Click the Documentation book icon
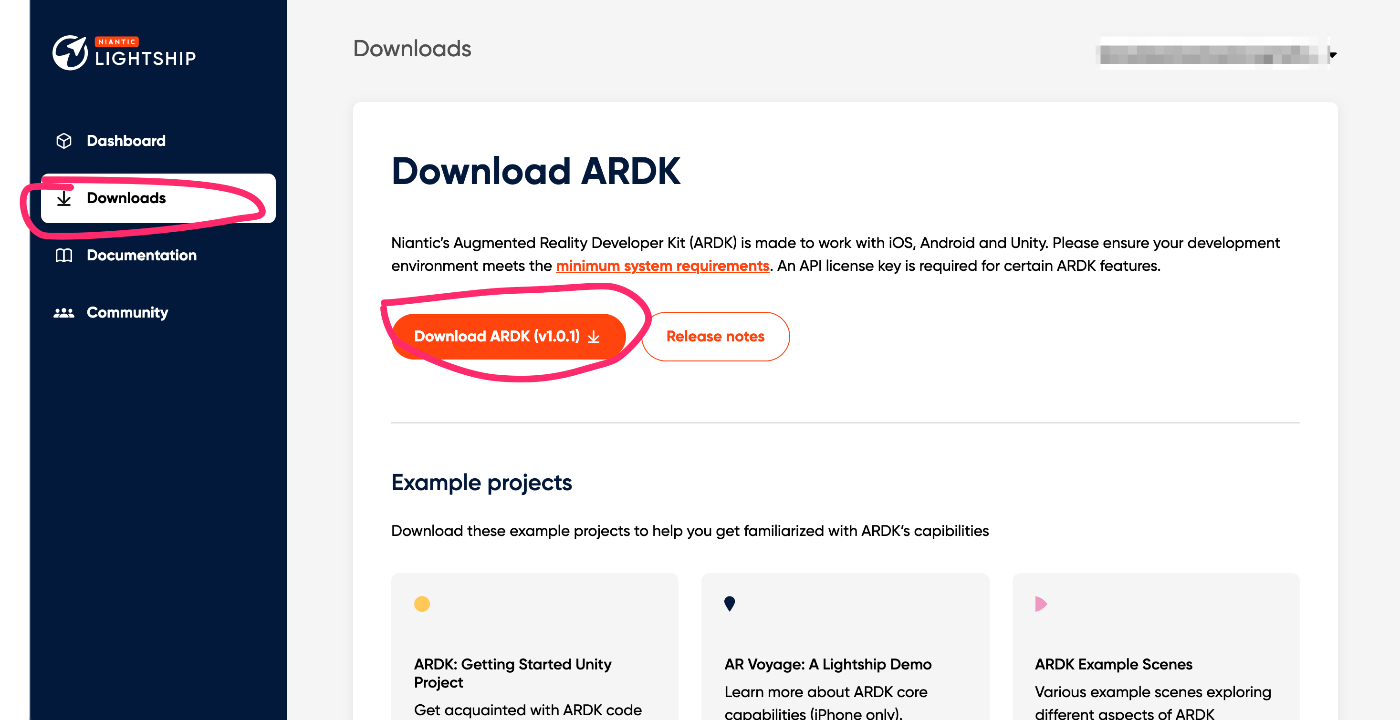 pyautogui.click(x=64, y=255)
